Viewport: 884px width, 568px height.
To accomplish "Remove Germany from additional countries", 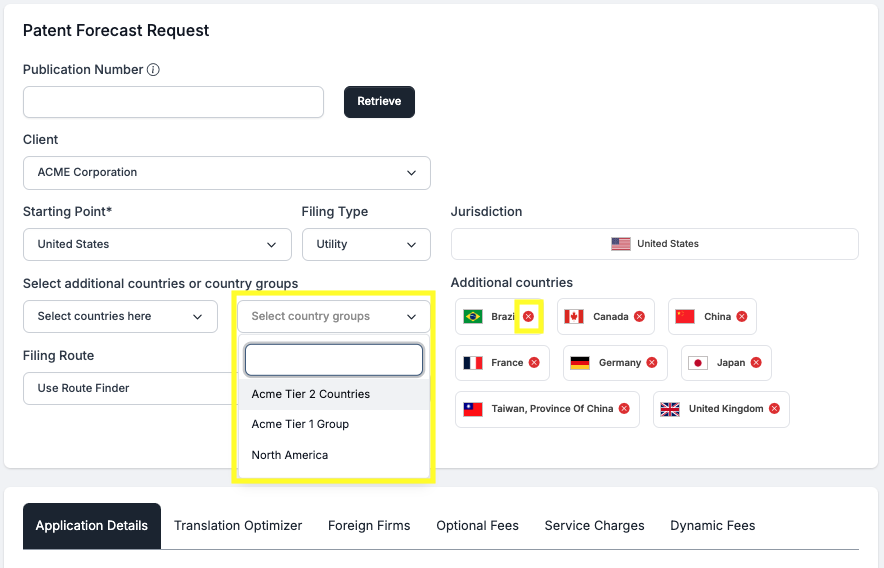I will (x=652, y=363).
